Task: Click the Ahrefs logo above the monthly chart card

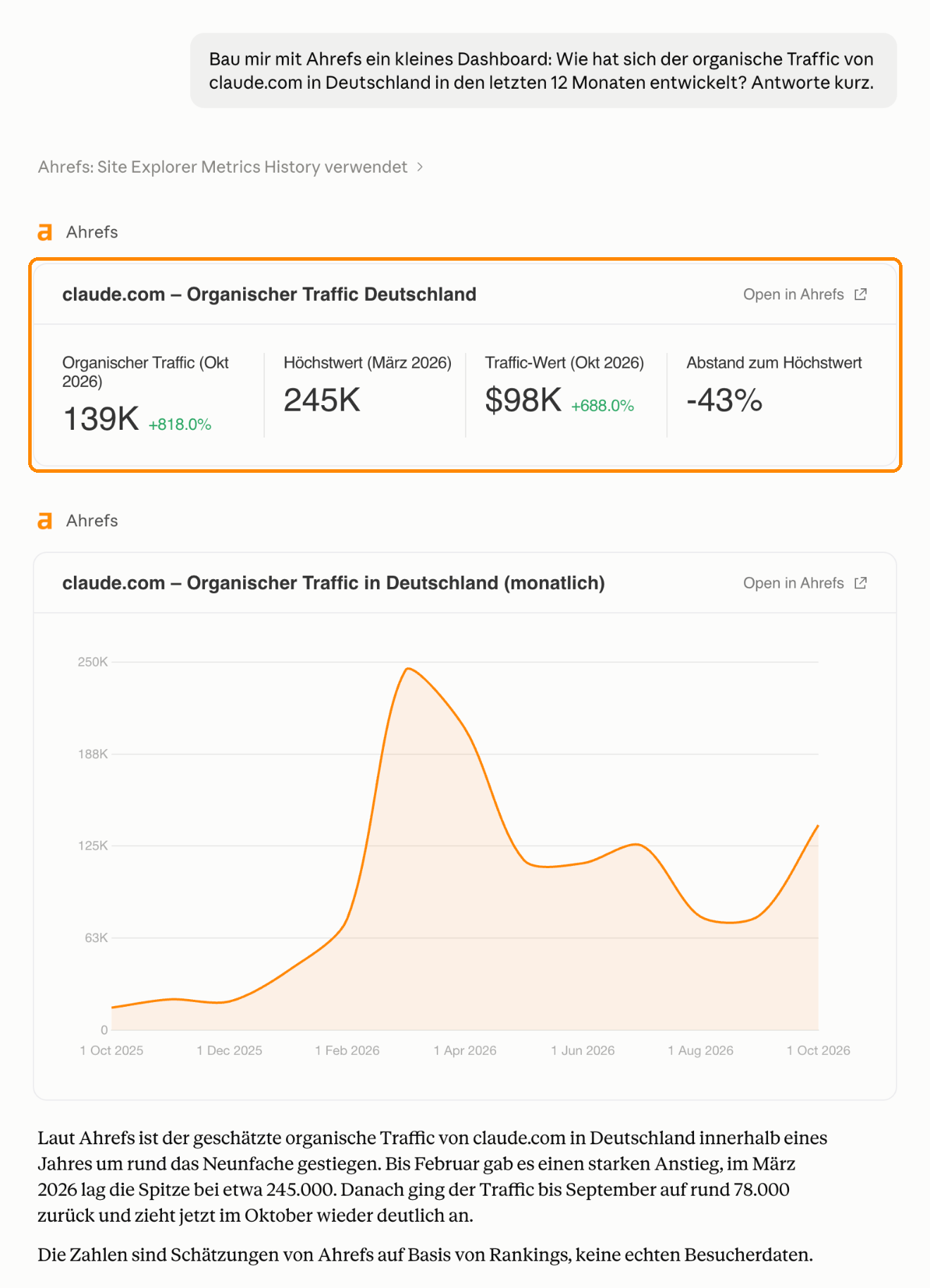Action: tap(45, 521)
